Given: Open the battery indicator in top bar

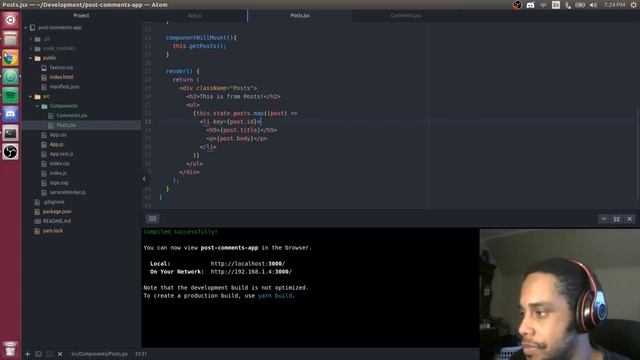Looking at the screenshot, I should point(580,5).
